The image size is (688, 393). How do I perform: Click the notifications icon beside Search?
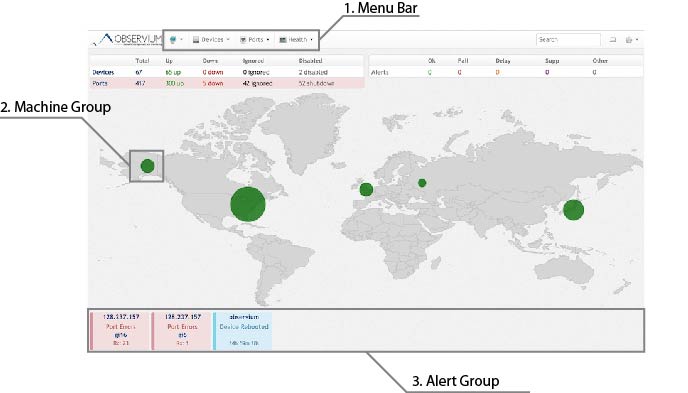coord(613,40)
